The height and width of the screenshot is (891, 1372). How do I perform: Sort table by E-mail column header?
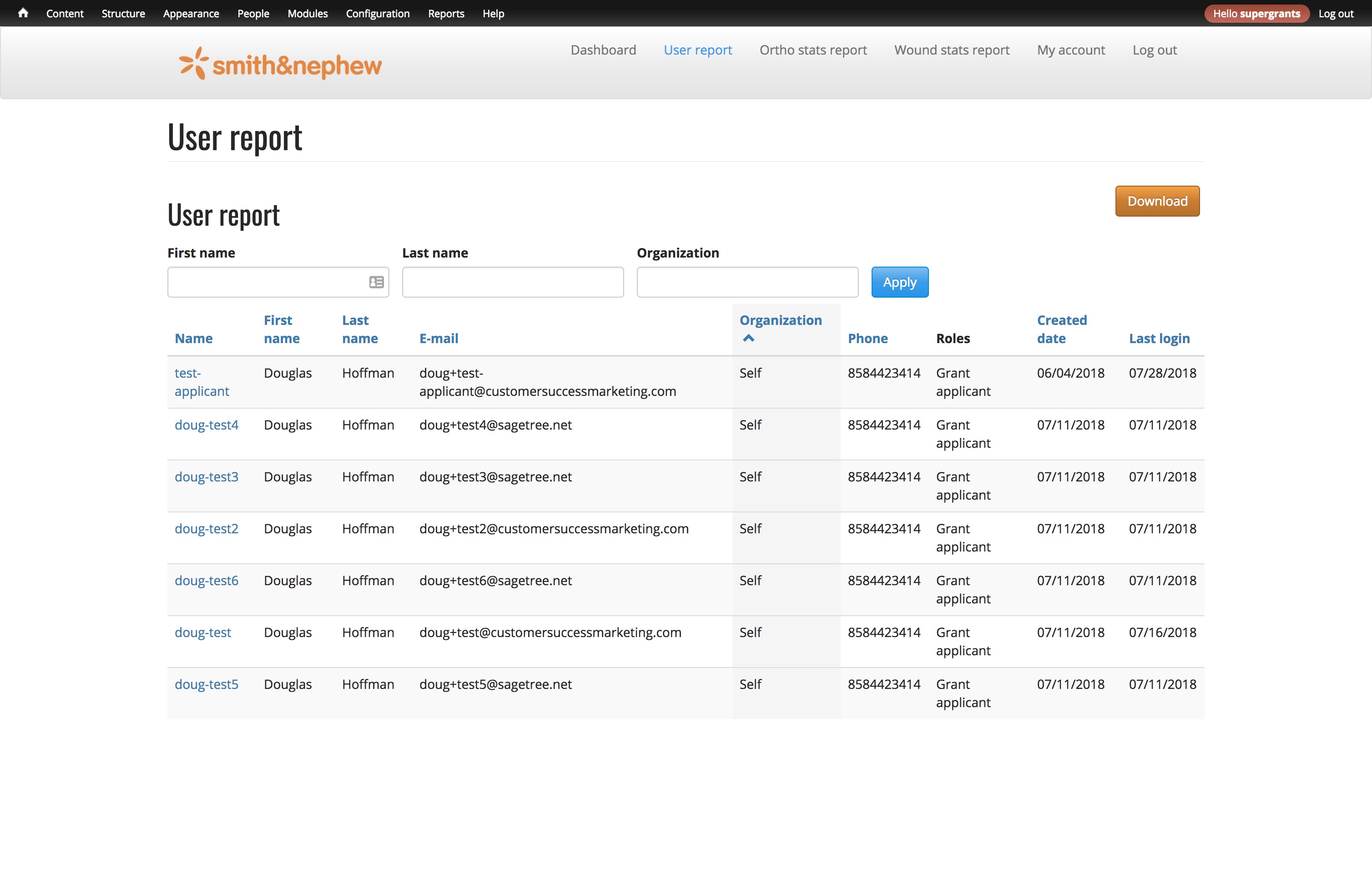coord(439,339)
